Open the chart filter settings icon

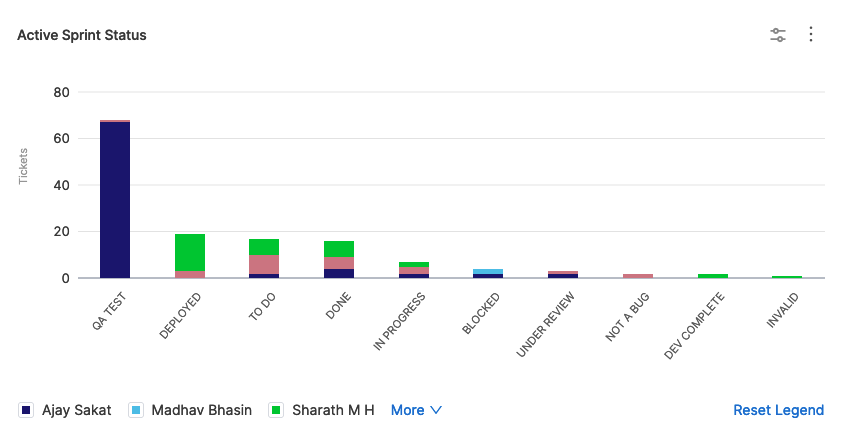778,35
